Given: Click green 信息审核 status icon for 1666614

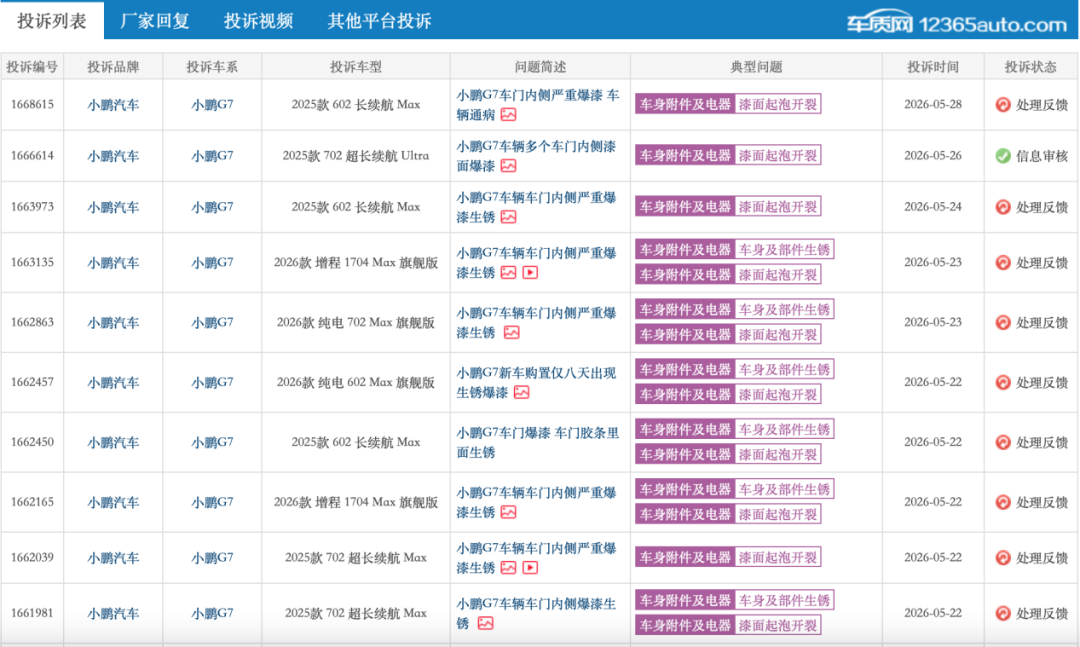Looking at the screenshot, I should 1003,156.
